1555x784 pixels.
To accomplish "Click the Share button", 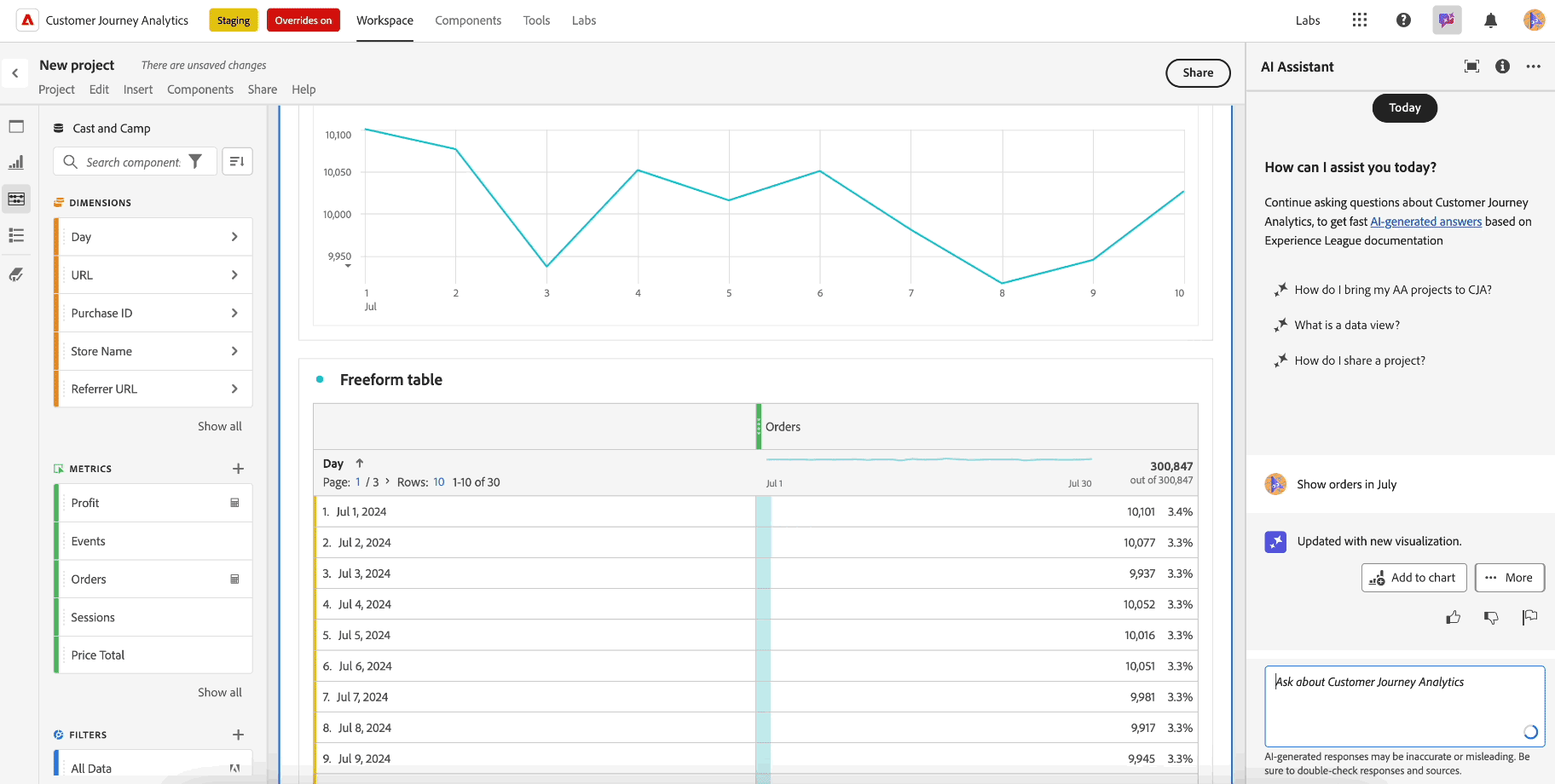I will [x=1198, y=73].
